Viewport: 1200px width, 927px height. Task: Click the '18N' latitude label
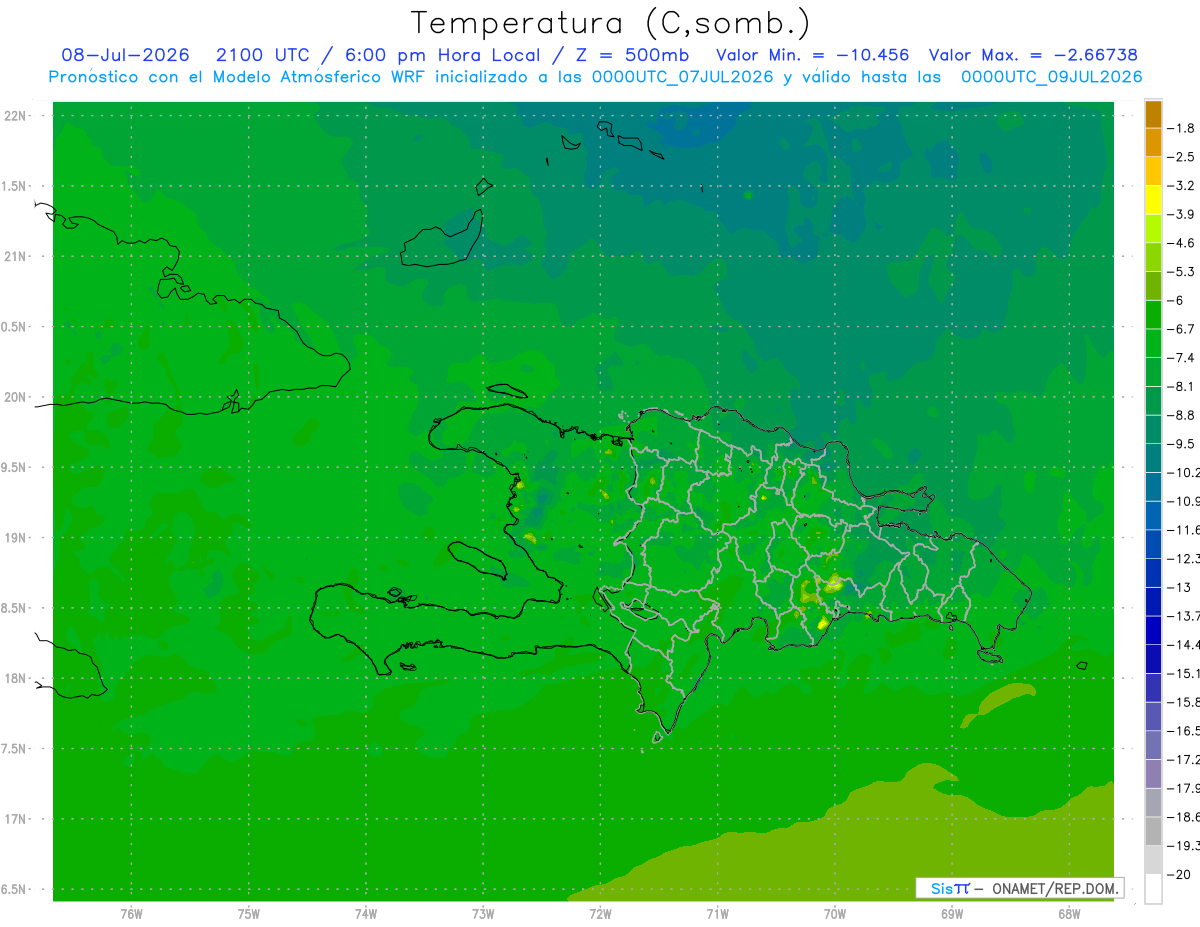pos(16,678)
